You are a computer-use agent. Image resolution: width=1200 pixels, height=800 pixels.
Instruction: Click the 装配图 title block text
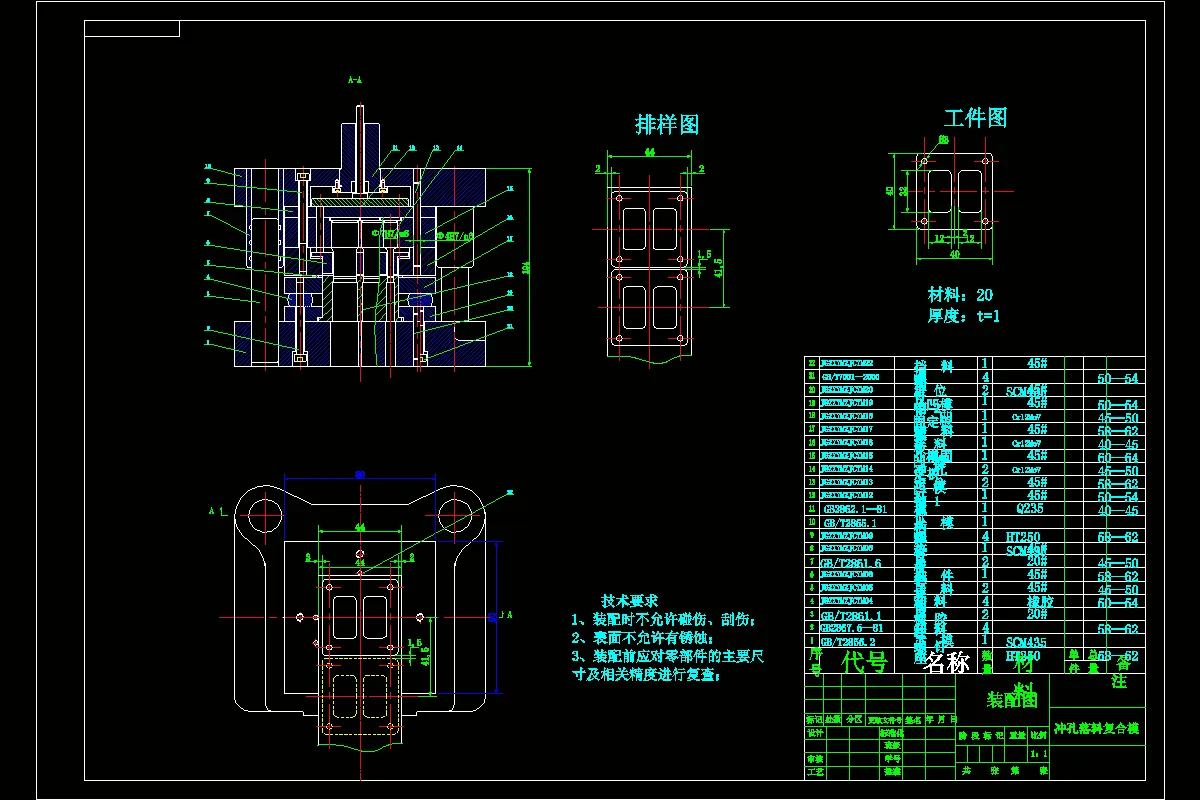click(1012, 699)
